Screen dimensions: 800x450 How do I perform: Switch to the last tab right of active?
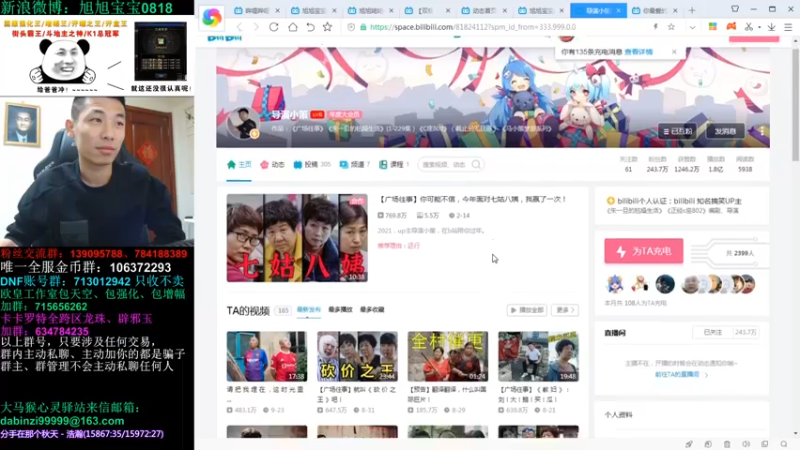click(654, 10)
